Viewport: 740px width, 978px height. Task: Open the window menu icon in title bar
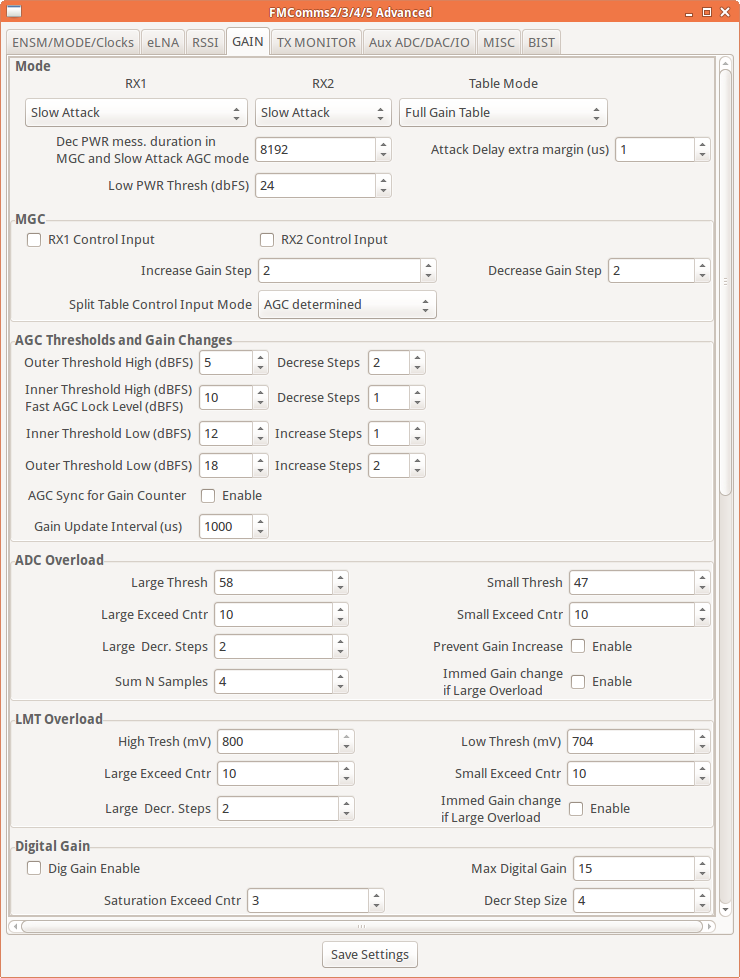14,12
